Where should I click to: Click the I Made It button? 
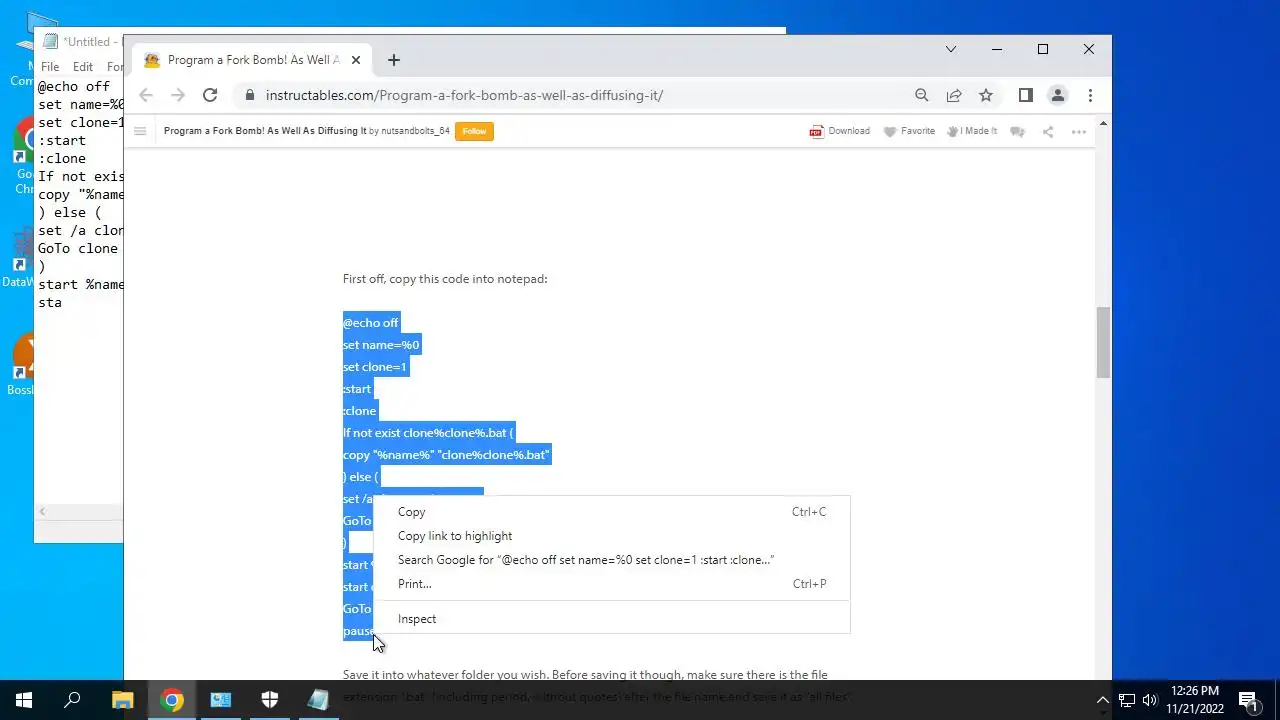(x=972, y=131)
